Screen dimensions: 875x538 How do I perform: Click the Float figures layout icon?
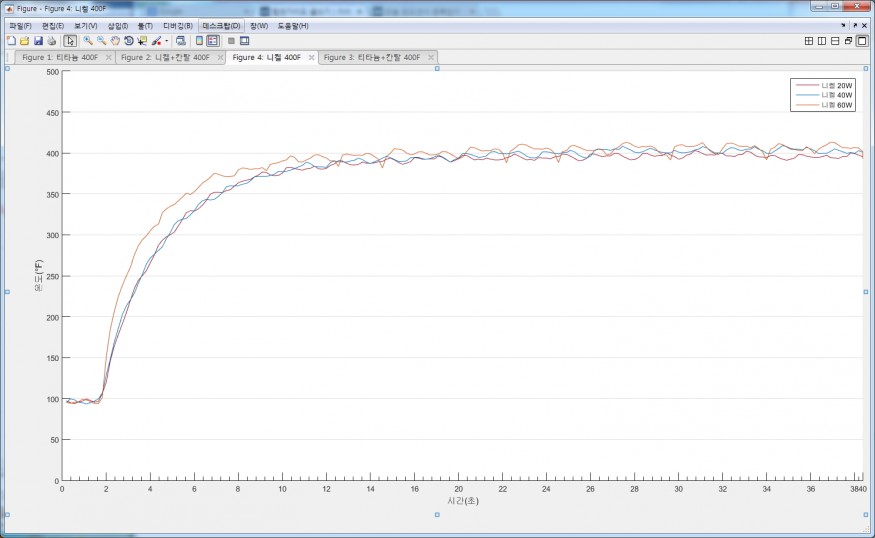[x=849, y=41]
